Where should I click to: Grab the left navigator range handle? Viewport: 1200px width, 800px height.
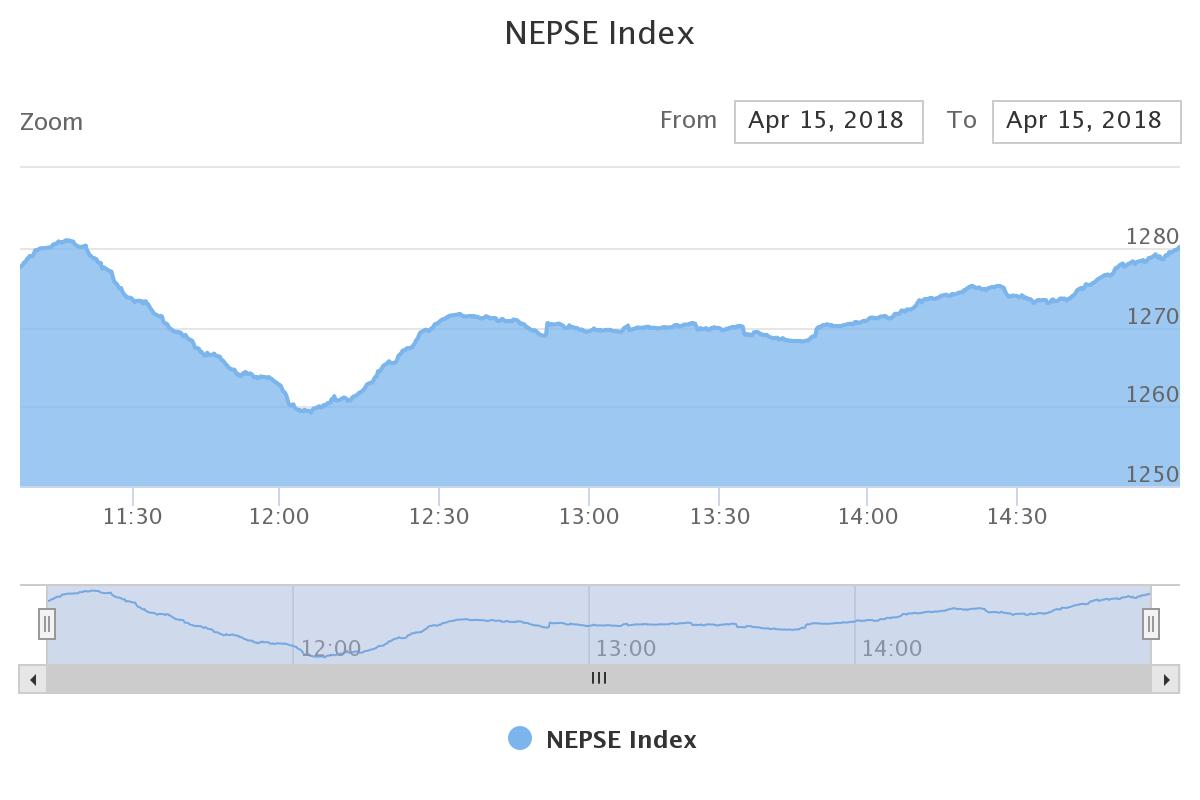(x=47, y=624)
